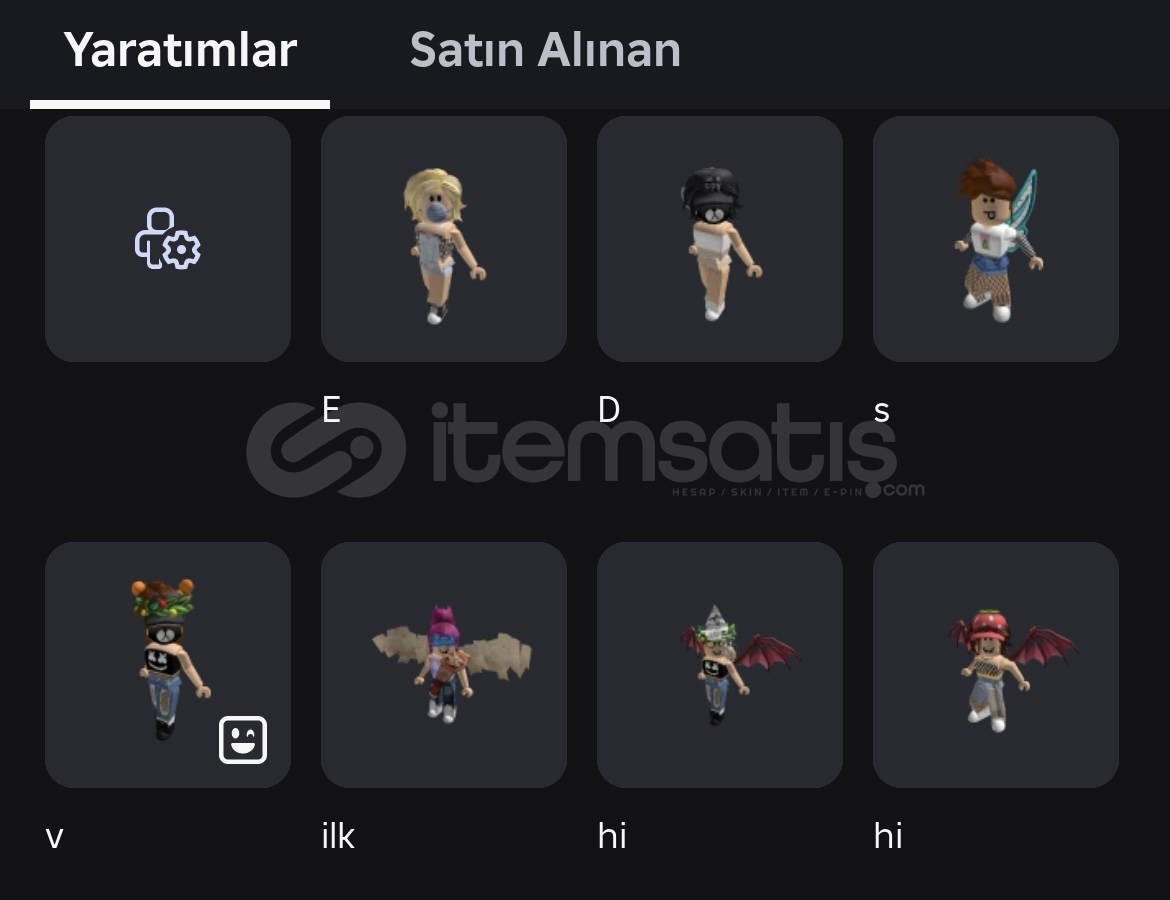Image resolution: width=1170 pixels, height=900 pixels.
Task: Click the winking smiley emote badge
Action: 243,740
